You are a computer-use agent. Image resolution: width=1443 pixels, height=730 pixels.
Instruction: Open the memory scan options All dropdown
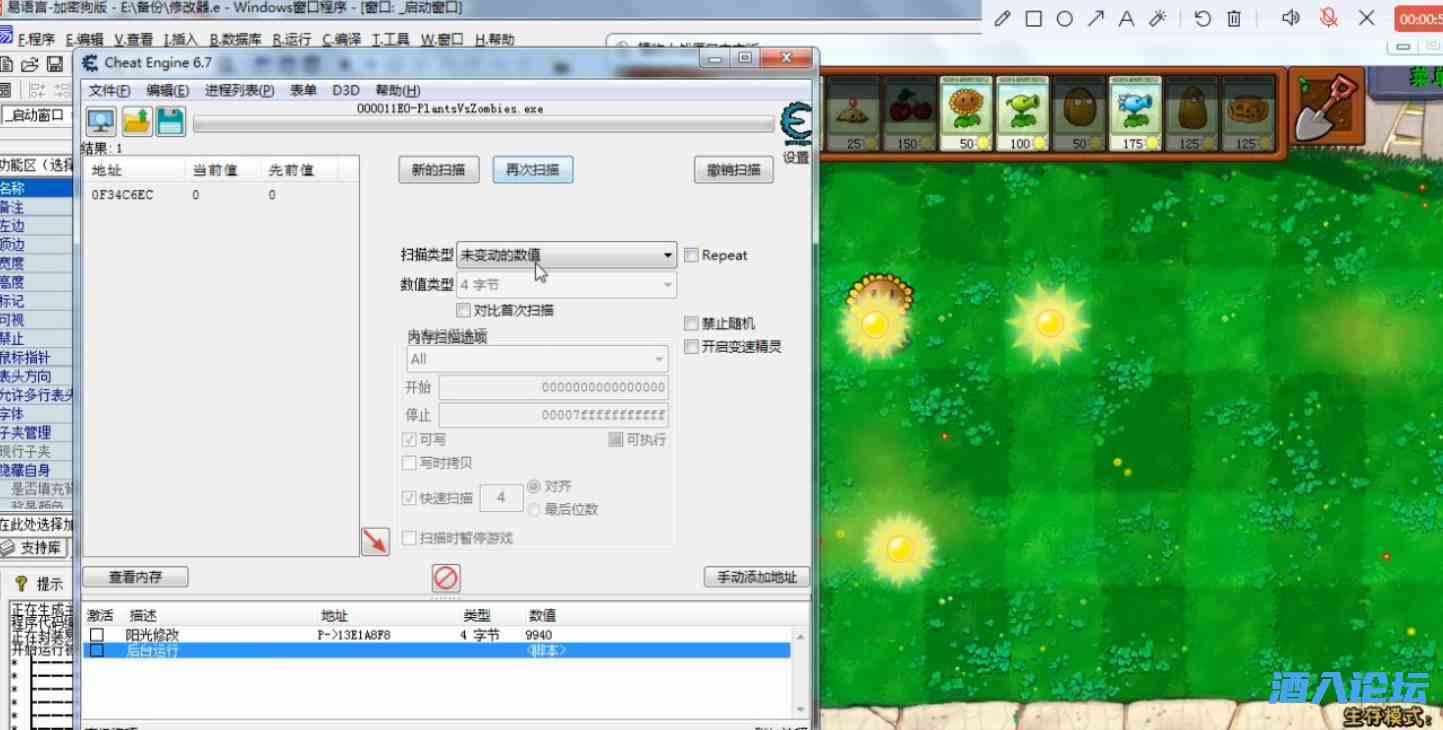pos(537,359)
